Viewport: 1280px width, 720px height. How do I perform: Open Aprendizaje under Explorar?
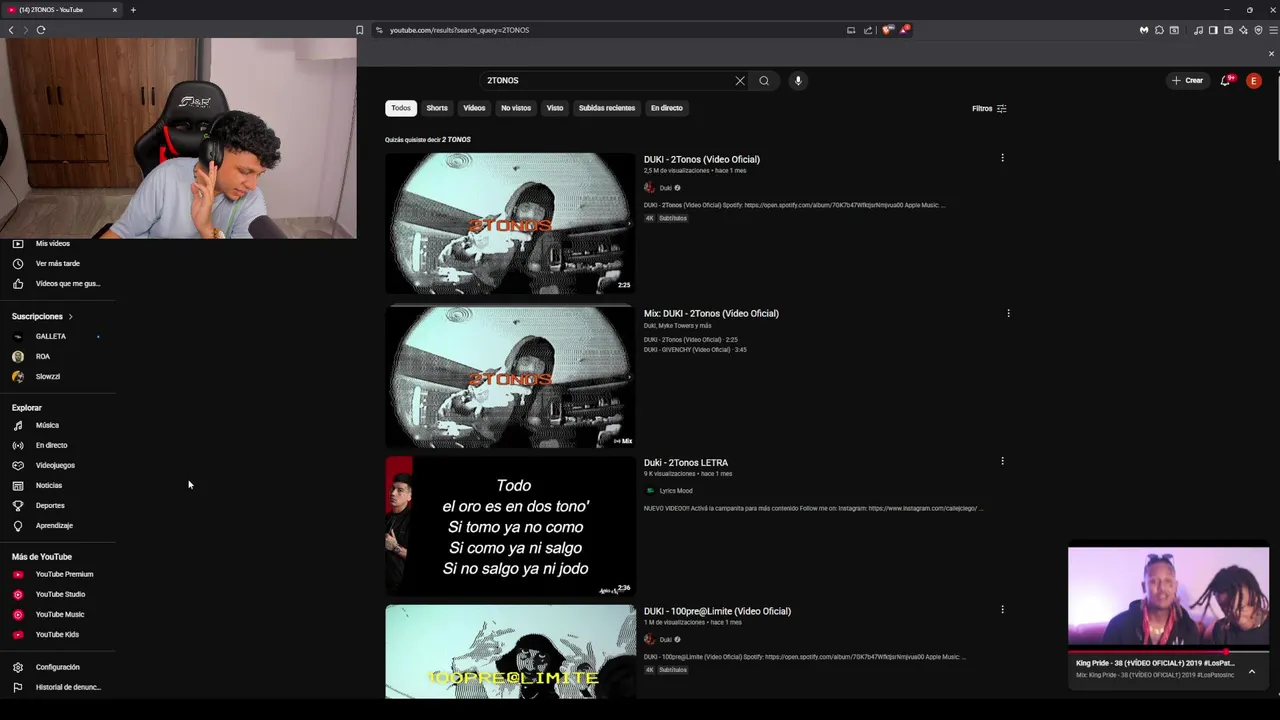click(x=54, y=526)
